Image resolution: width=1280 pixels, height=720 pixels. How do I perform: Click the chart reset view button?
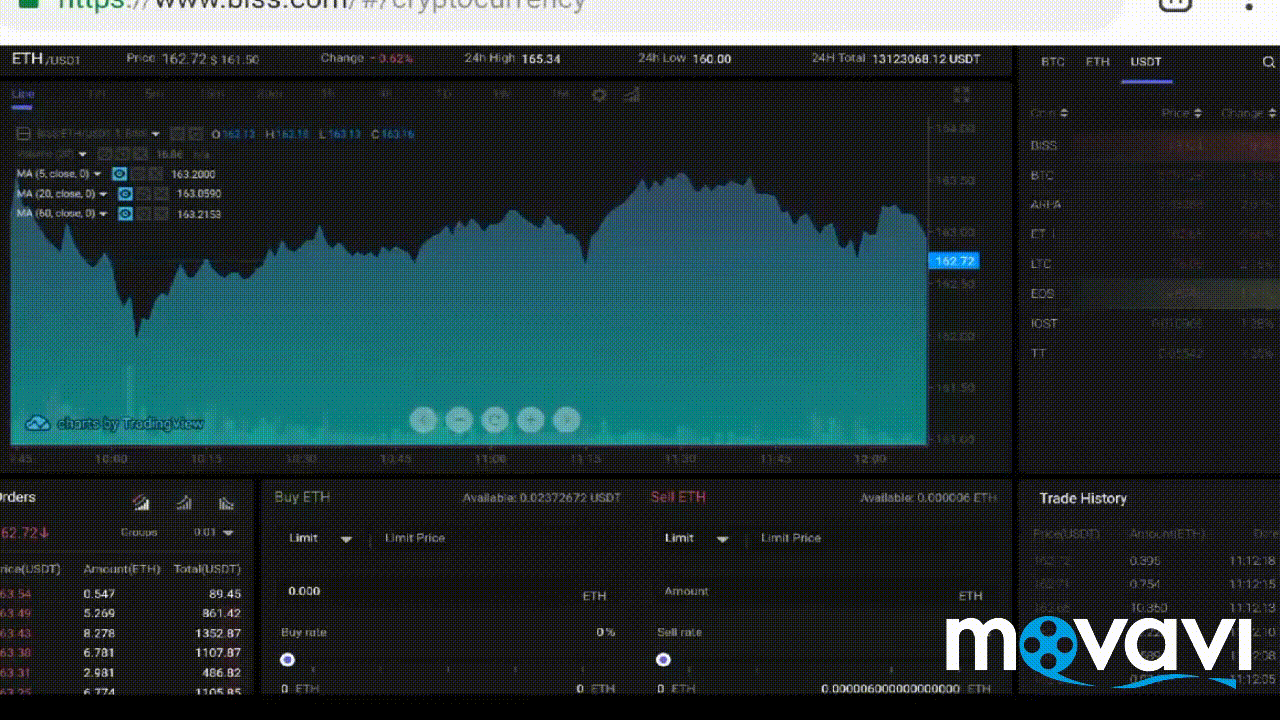(495, 420)
